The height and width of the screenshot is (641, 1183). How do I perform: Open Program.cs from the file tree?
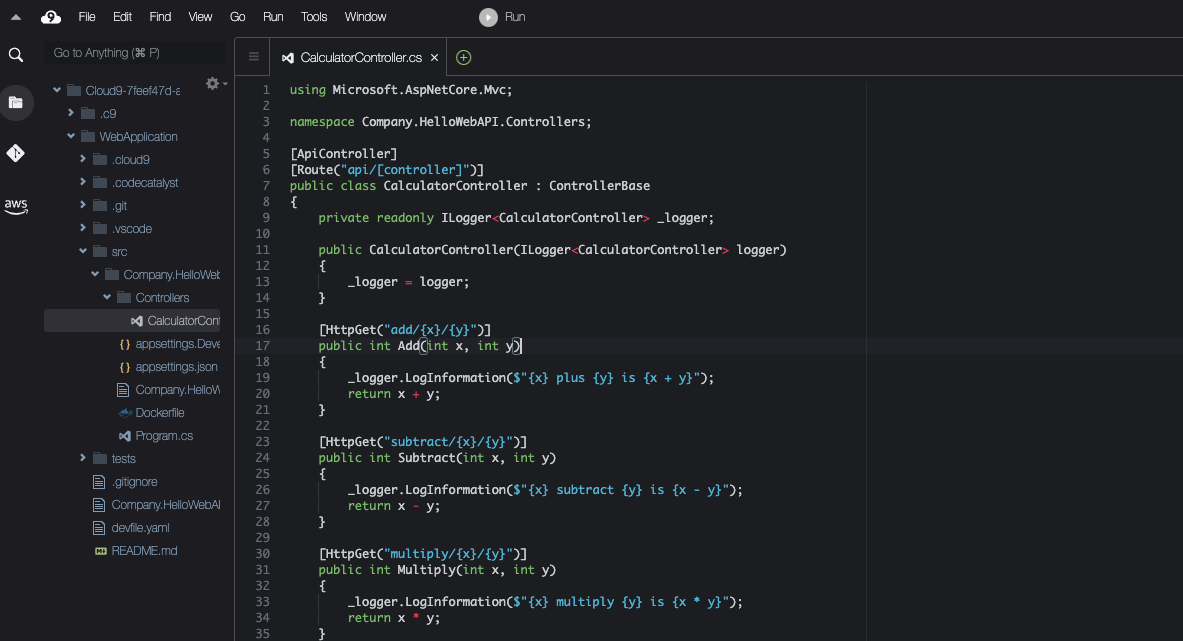[x=163, y=435]
